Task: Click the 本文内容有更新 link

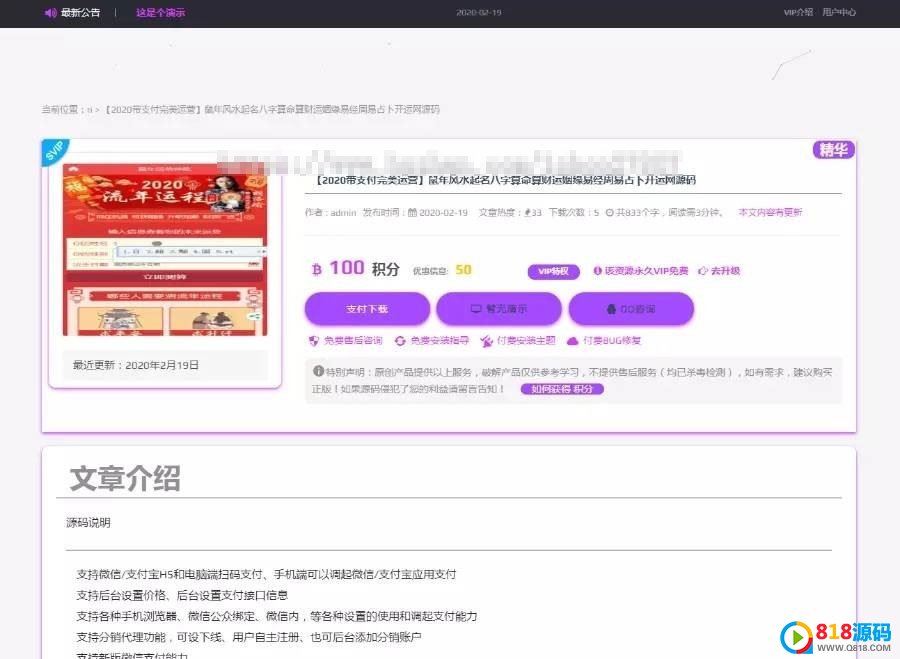Action: click(x=770, y=212)
